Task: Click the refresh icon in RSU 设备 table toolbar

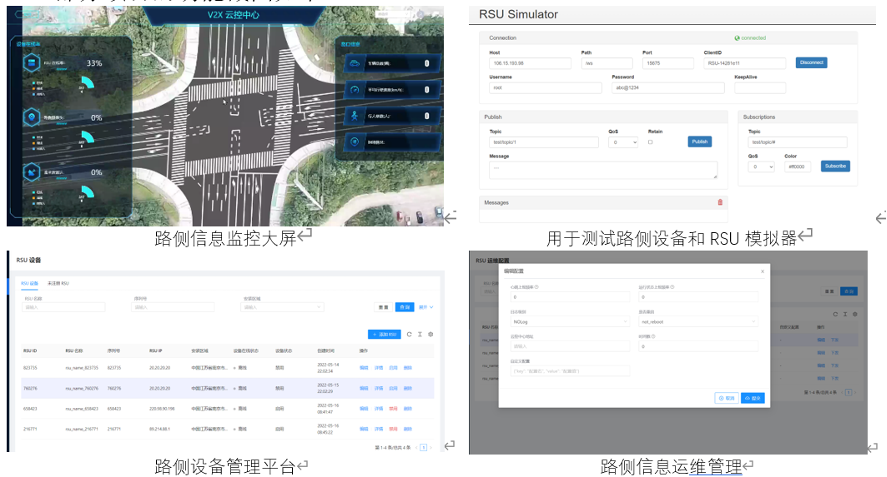Action: pos(409,334)
